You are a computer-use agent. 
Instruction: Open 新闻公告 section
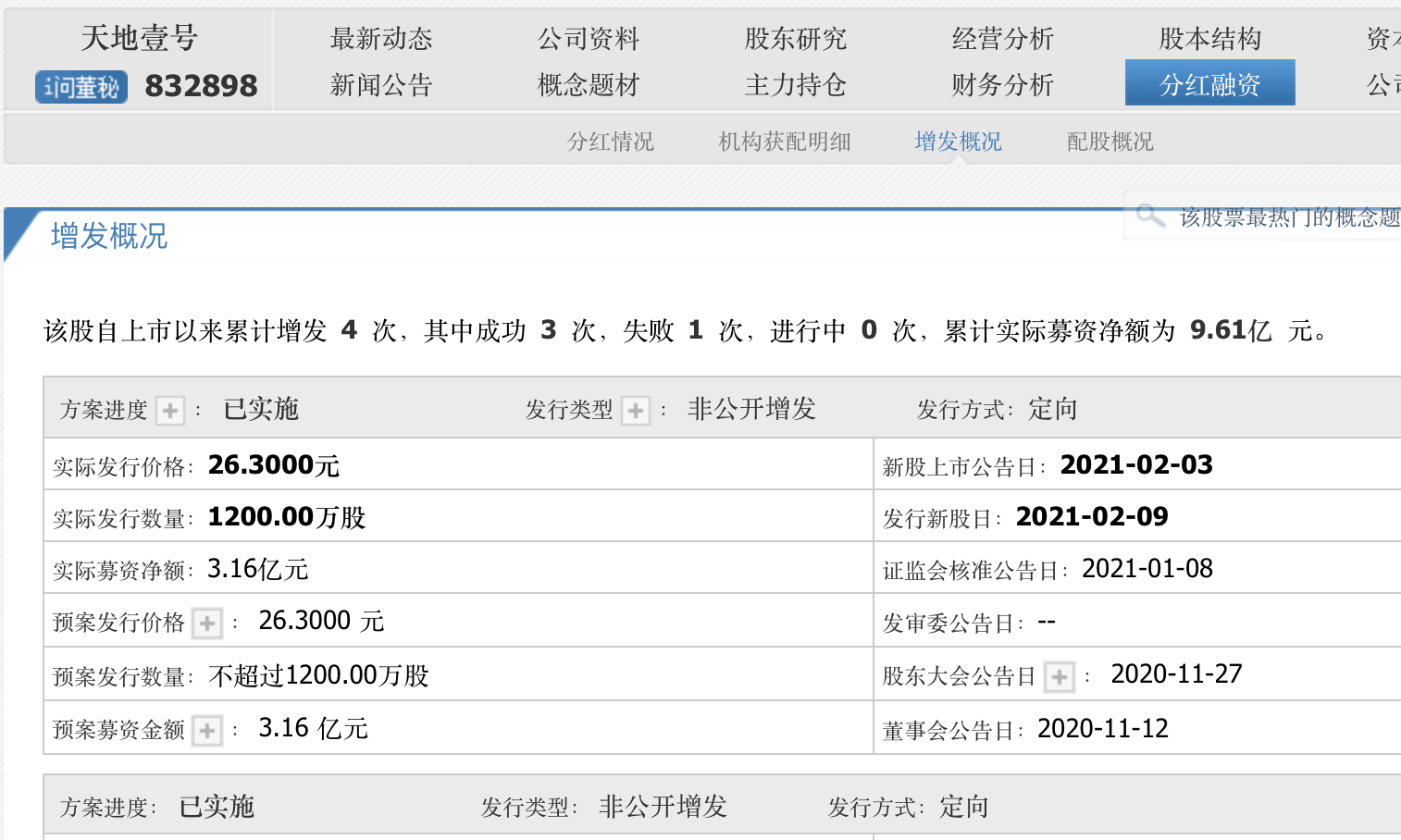point(381,85)
